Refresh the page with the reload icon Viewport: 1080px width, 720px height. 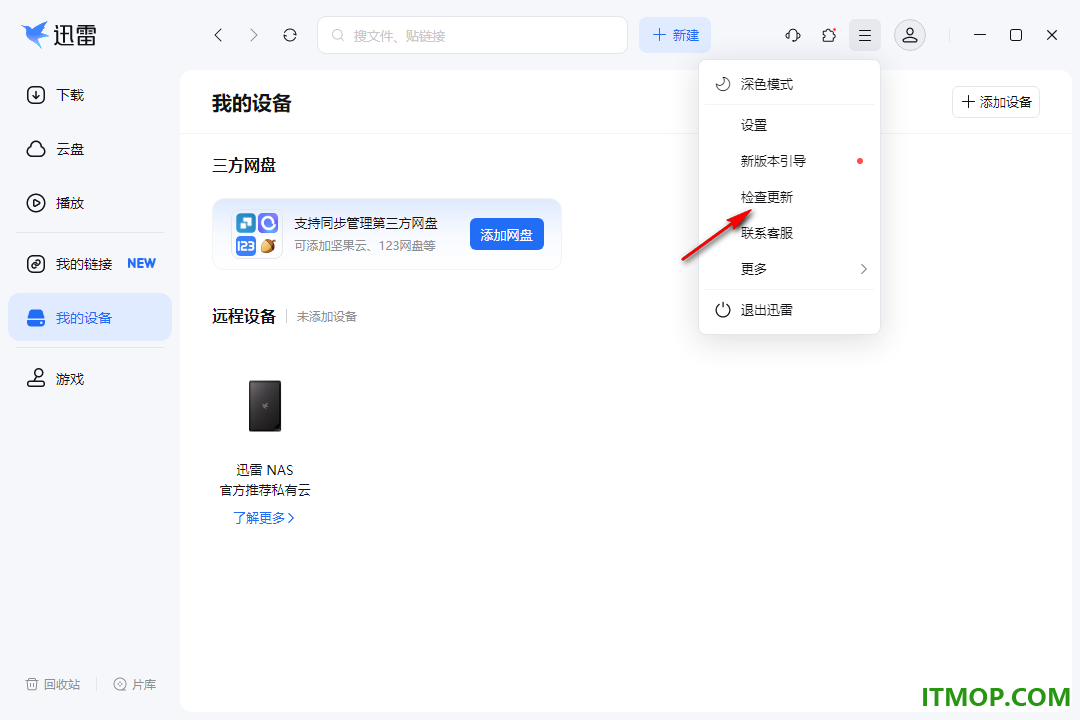290,35
